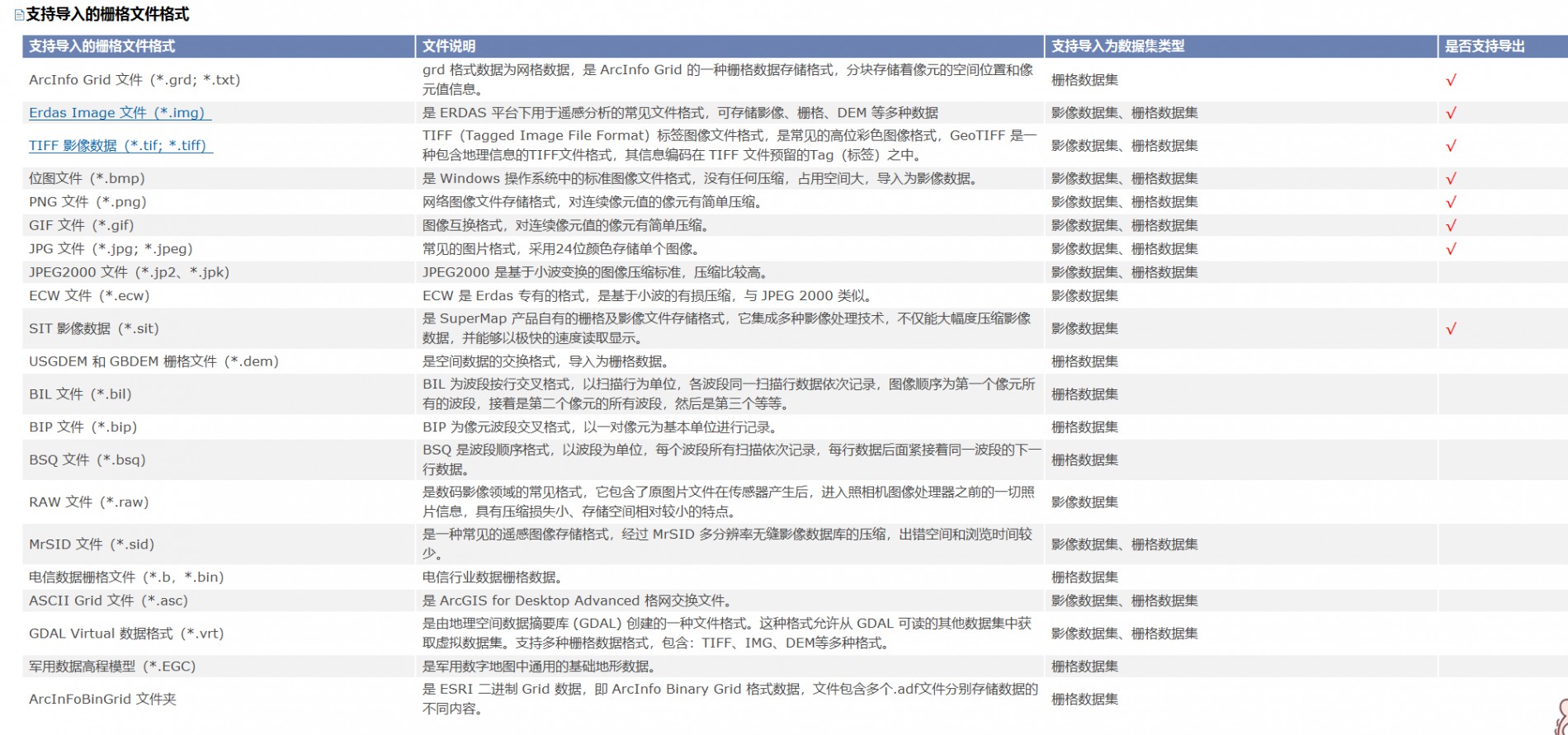Click the 是空间数据的交换格式 description cell

(730, 361)
